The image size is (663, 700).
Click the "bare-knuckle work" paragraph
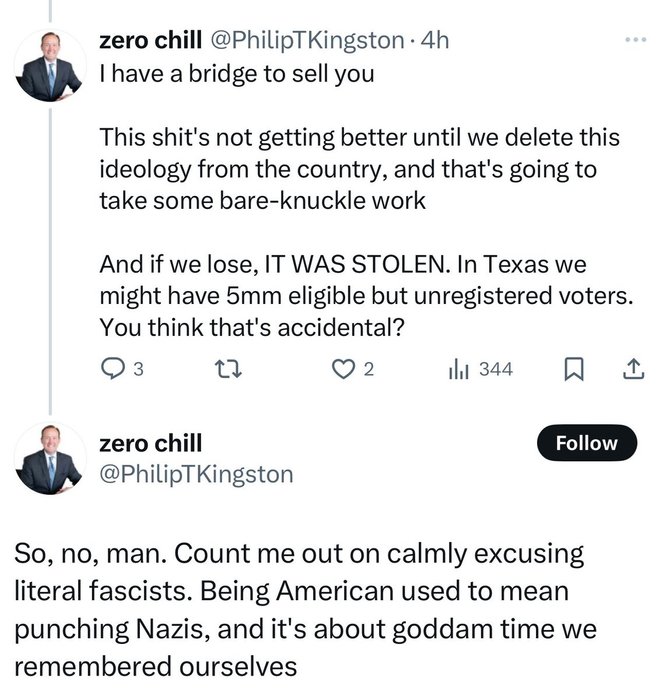pyautogui.click(x=359, y=168)
